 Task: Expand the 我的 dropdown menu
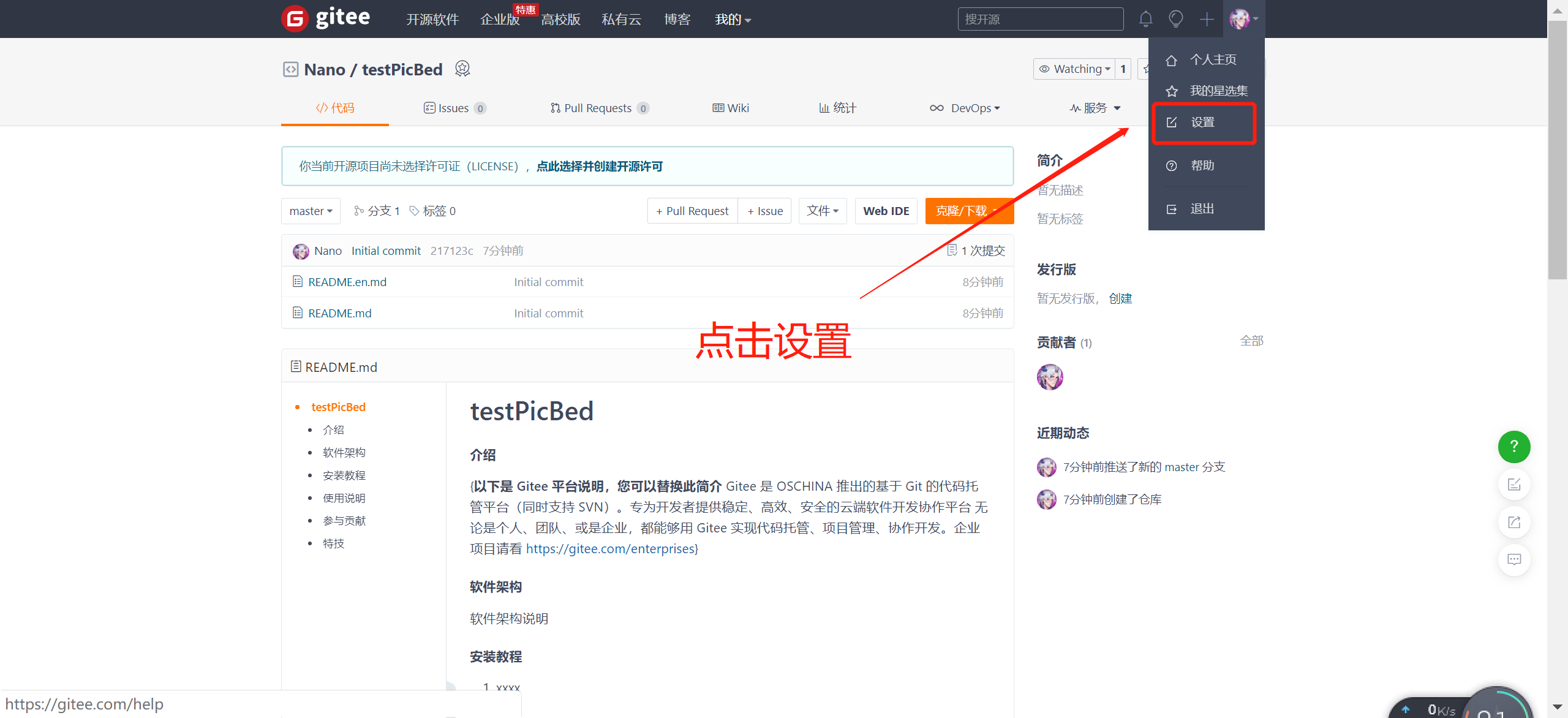[x=735, y=19]
